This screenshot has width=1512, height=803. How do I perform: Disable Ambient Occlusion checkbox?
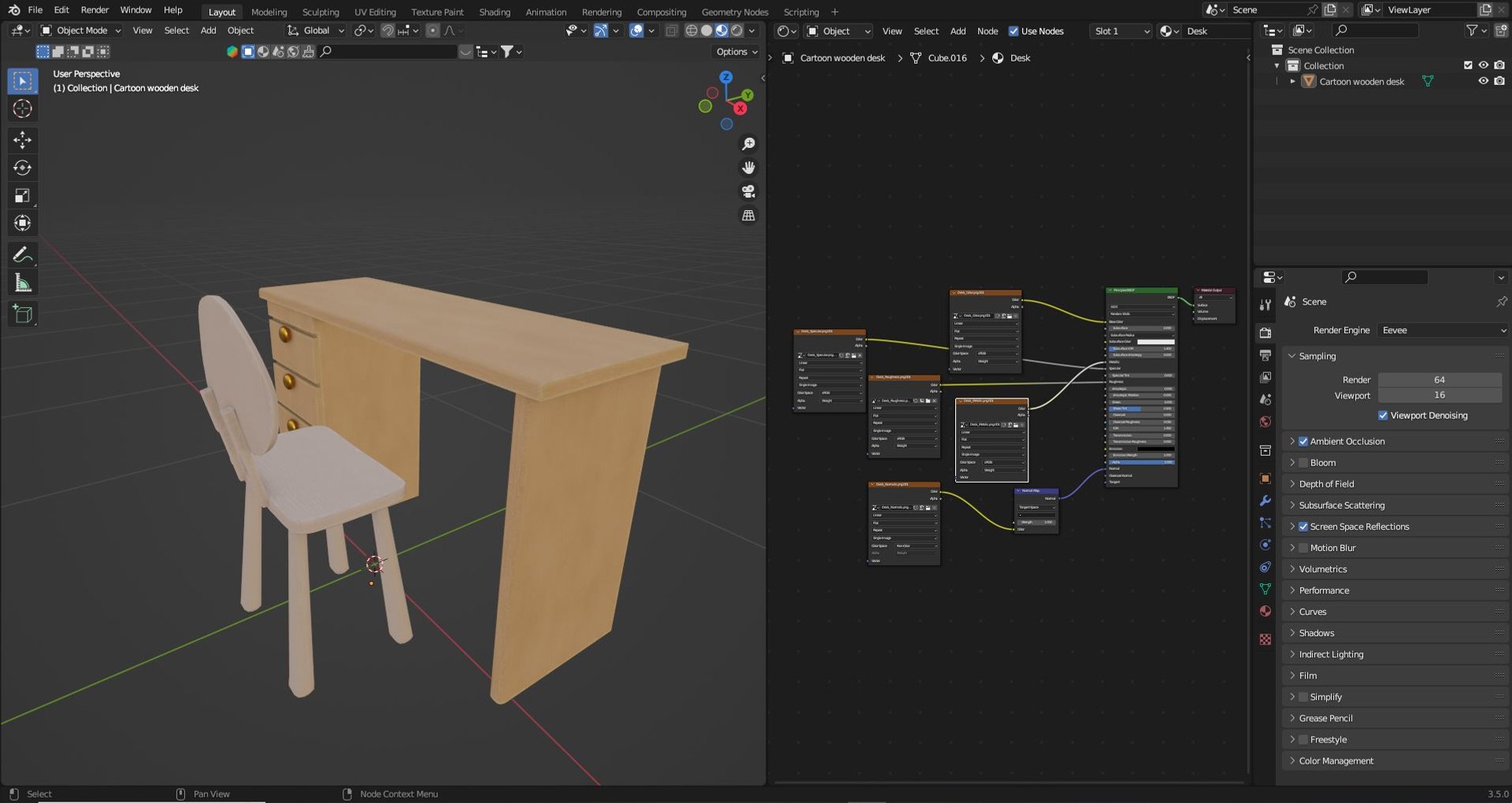pos(1303,441)
